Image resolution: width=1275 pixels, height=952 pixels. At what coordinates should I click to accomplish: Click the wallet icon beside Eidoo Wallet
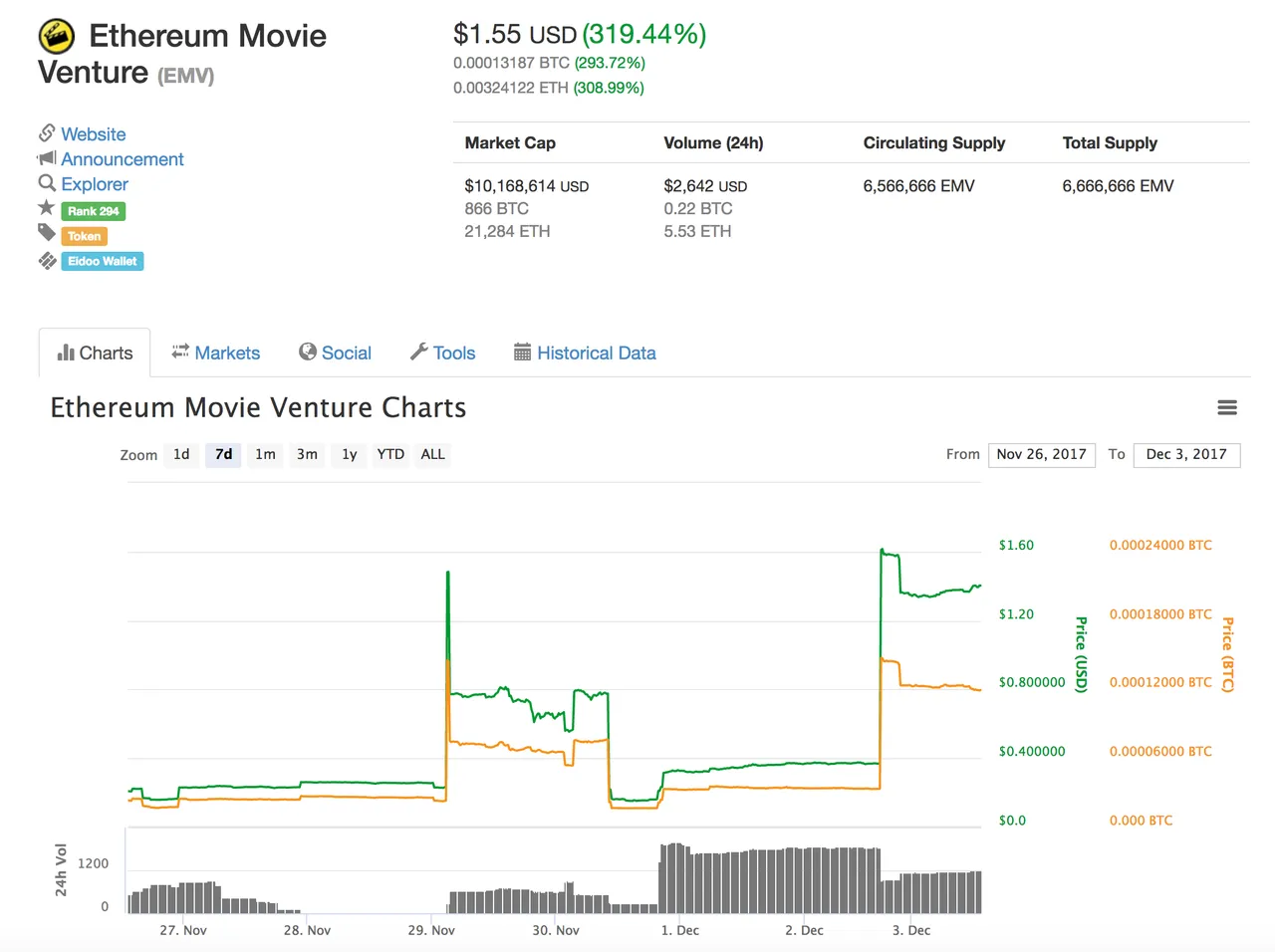coord(47,261)
